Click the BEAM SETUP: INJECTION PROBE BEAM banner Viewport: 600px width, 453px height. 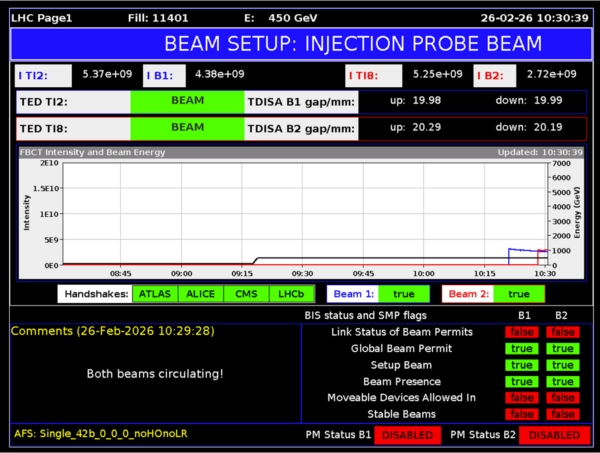352,43
